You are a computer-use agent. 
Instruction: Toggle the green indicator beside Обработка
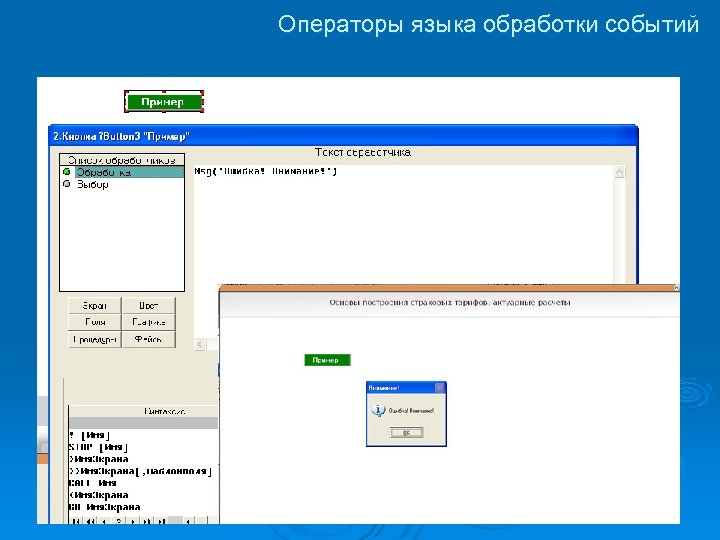(x=67, y=172)
